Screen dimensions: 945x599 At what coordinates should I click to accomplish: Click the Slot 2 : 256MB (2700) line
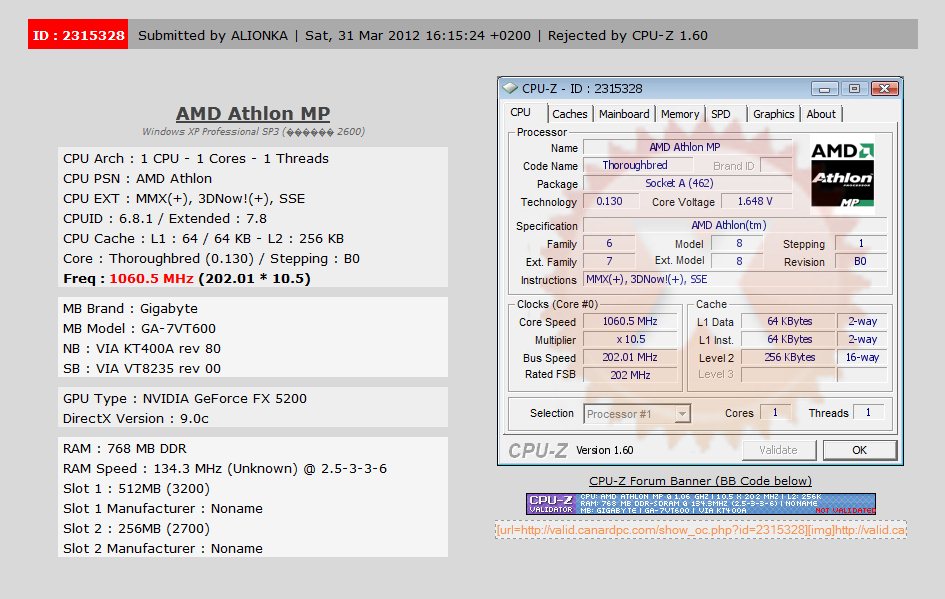pos(136,528)
